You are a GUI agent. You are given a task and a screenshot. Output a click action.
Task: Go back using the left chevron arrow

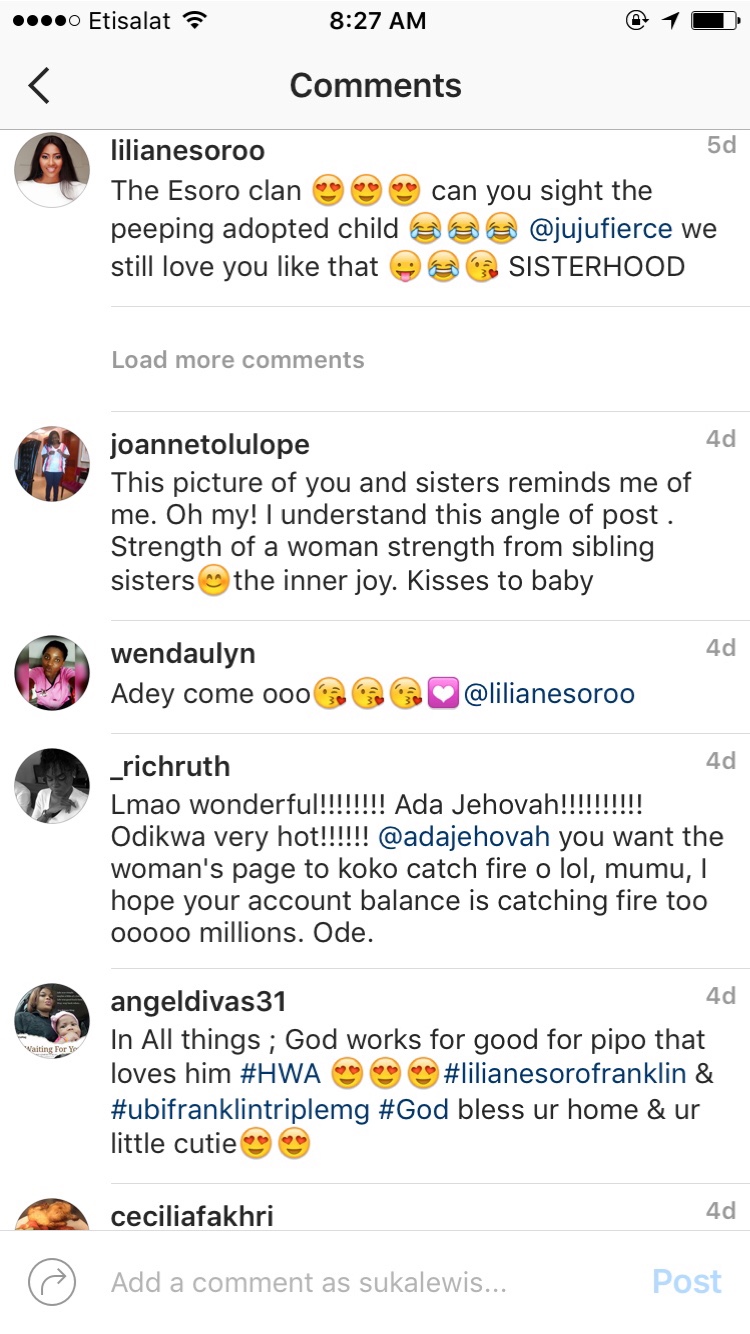point(39,86)
